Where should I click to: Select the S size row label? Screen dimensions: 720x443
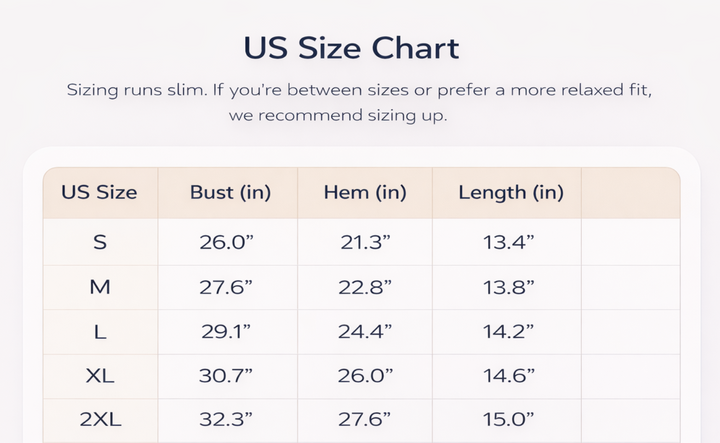(100, 242)
